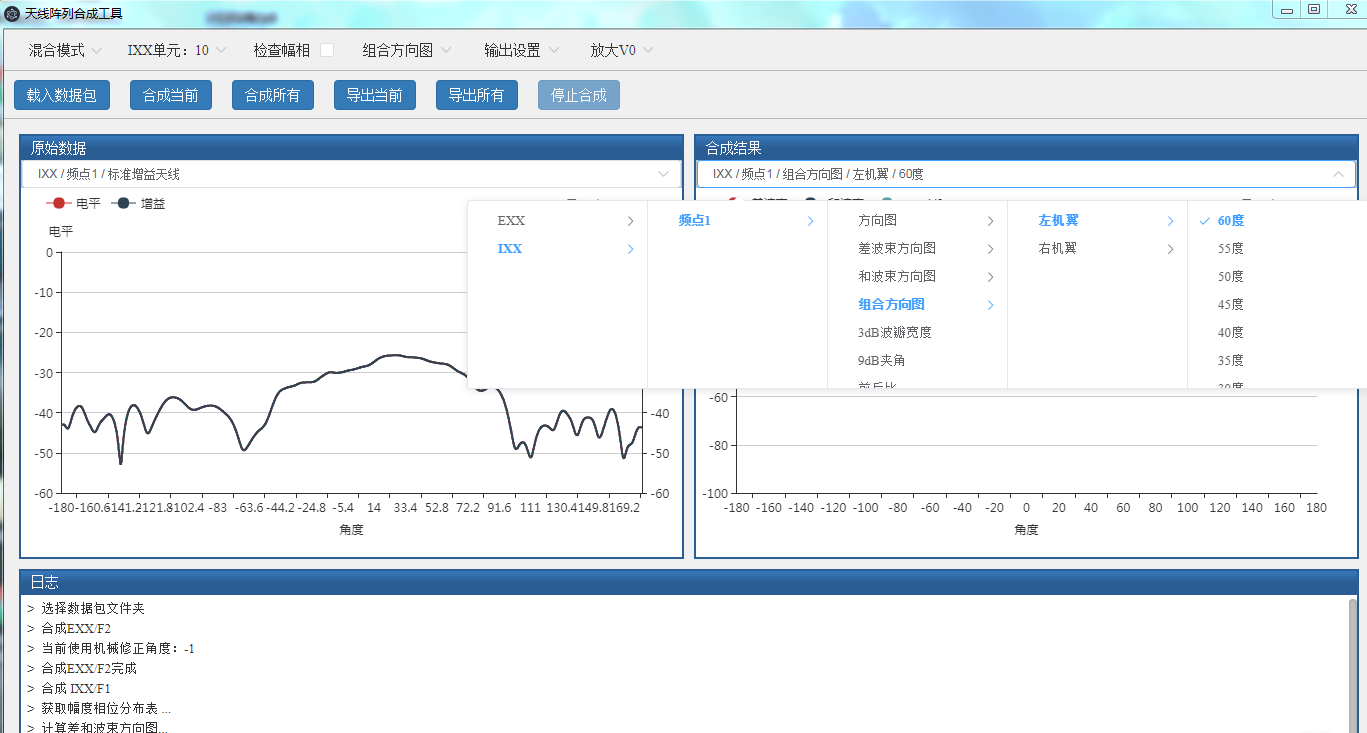Image resolution: width=1367 pixels, height=733 pixels.
Task: Toggle the 电平 legend series
Action: [74, 203]
